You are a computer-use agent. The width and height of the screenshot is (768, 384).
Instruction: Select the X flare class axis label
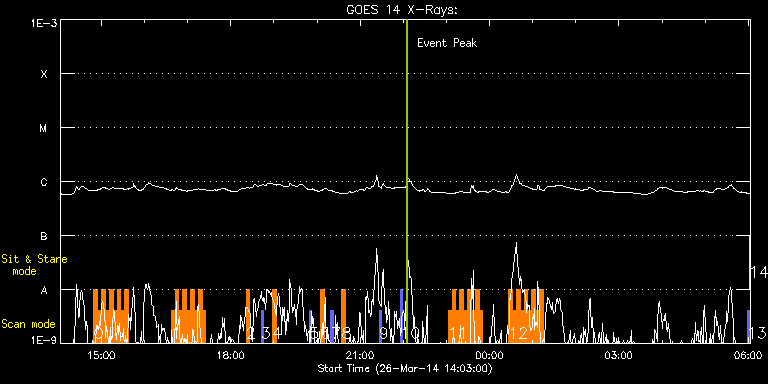[44, 74]
